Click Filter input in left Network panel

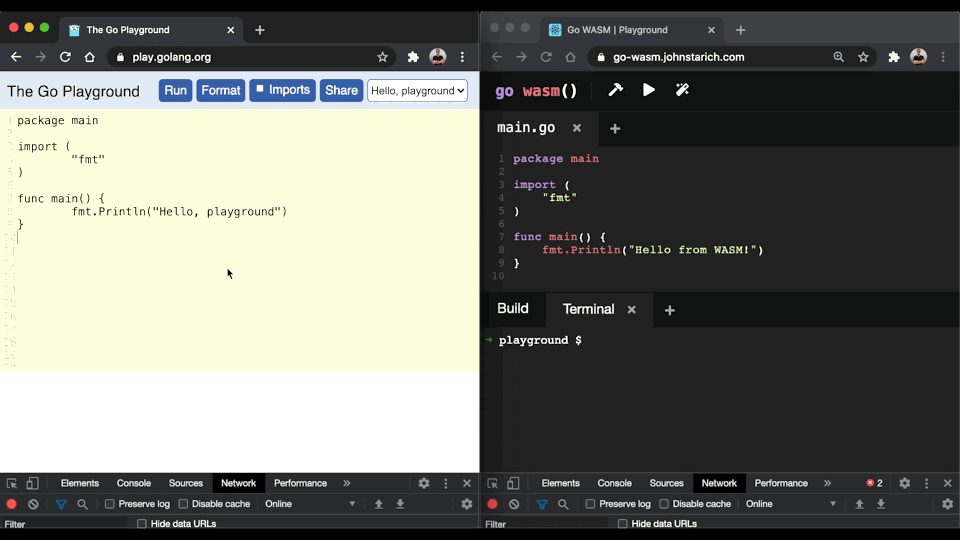66,524
